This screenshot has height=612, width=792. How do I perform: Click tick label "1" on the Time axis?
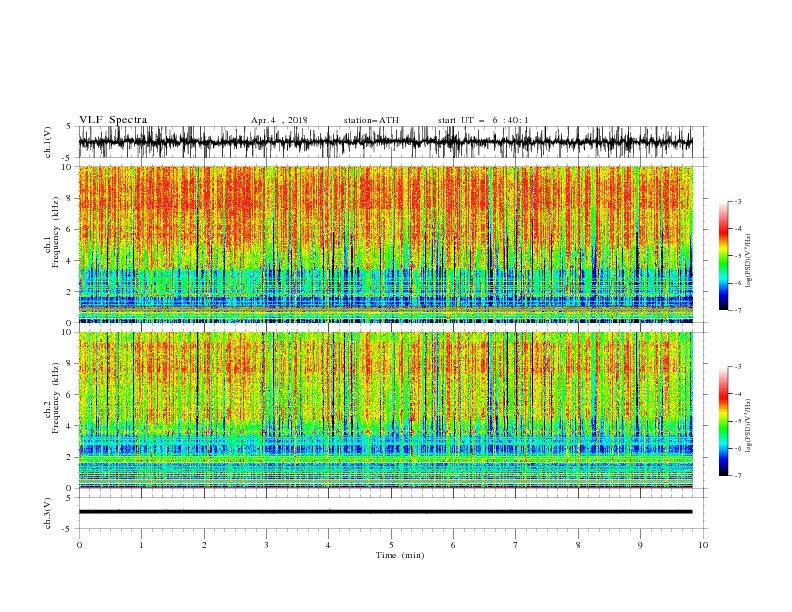tap(142, 545)
